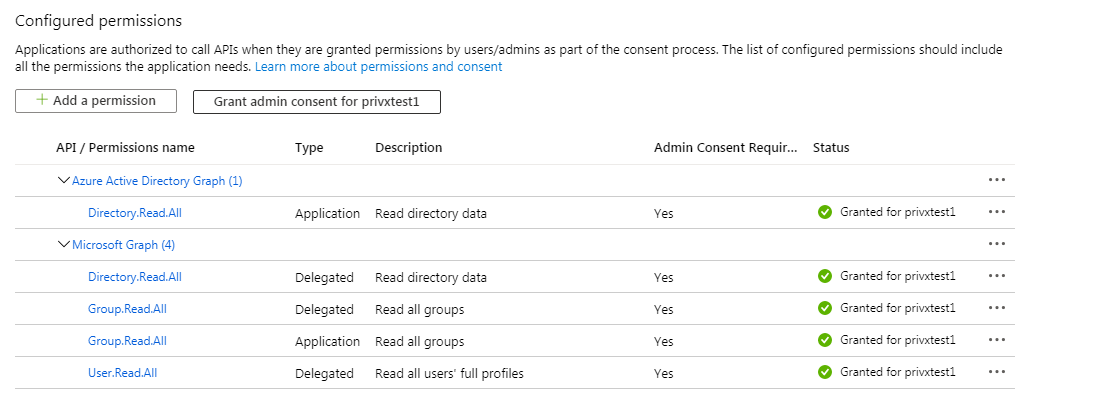Open ellipsis menu for Delegated Group.Read.All row
Image resolution: width=1101 pixels, height=420 pixels.
pos(995,308)
